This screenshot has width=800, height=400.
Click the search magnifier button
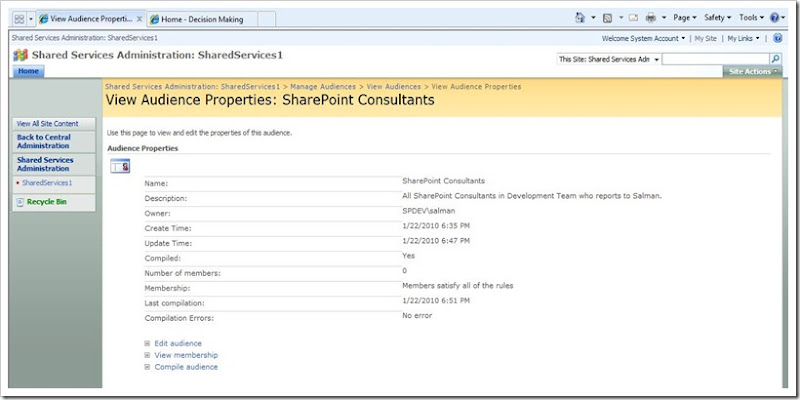[x=776, y=60]
